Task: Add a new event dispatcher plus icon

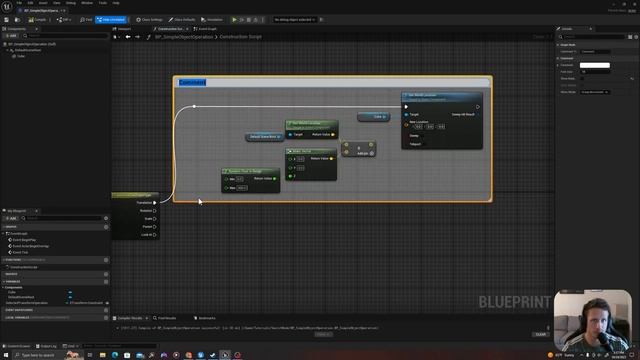Action: point(106,310)
